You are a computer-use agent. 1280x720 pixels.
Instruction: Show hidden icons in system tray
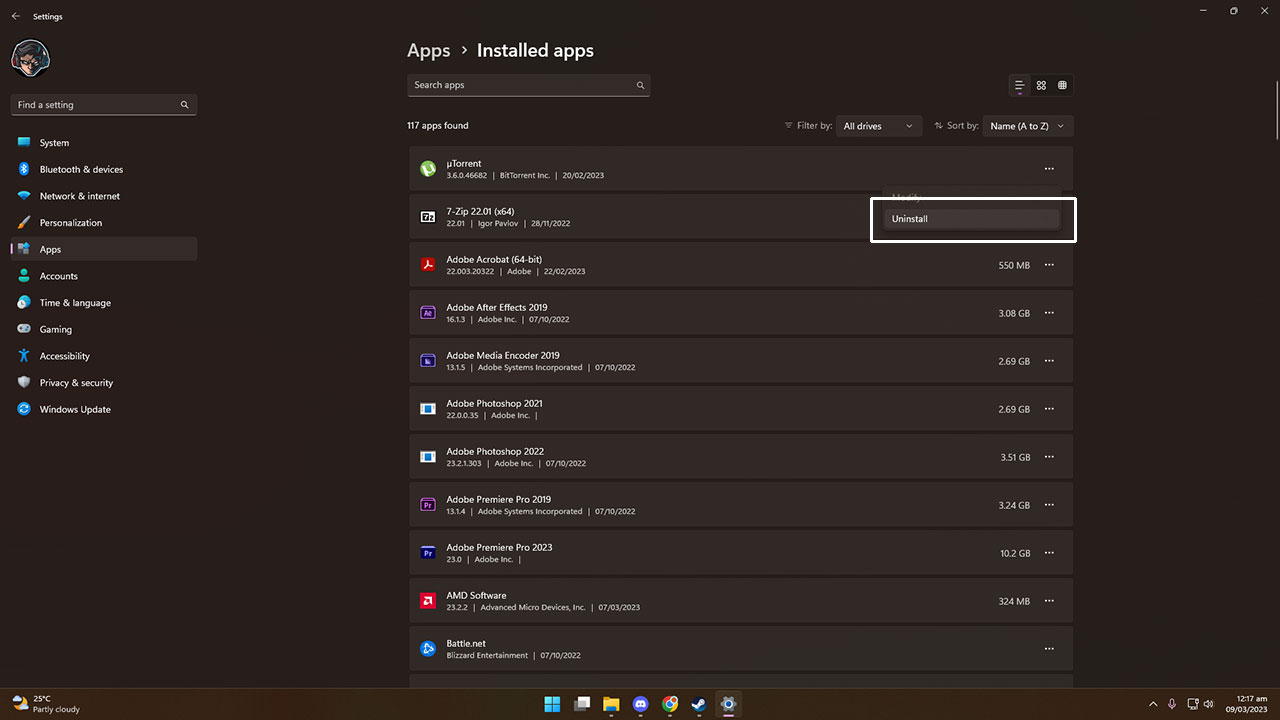pyautogui.click(x=1153, y=704)
